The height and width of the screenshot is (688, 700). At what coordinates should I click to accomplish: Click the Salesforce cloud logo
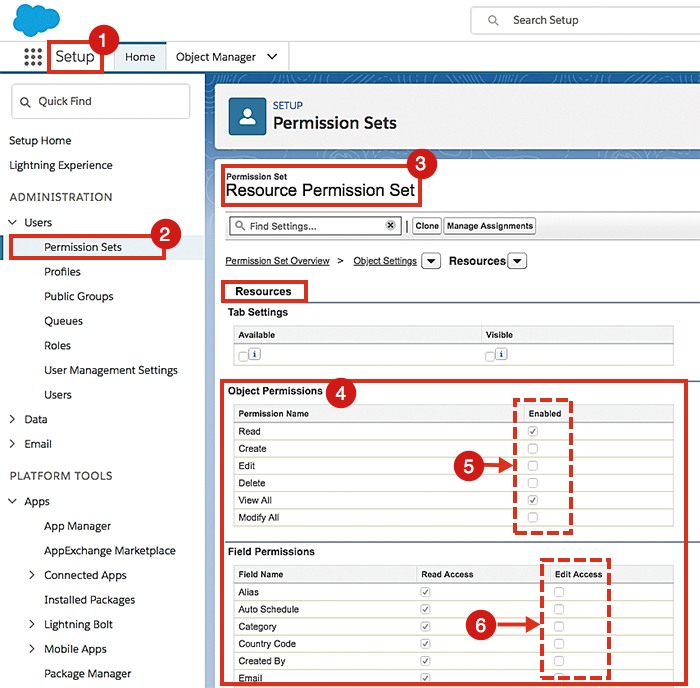pos(36,20)
